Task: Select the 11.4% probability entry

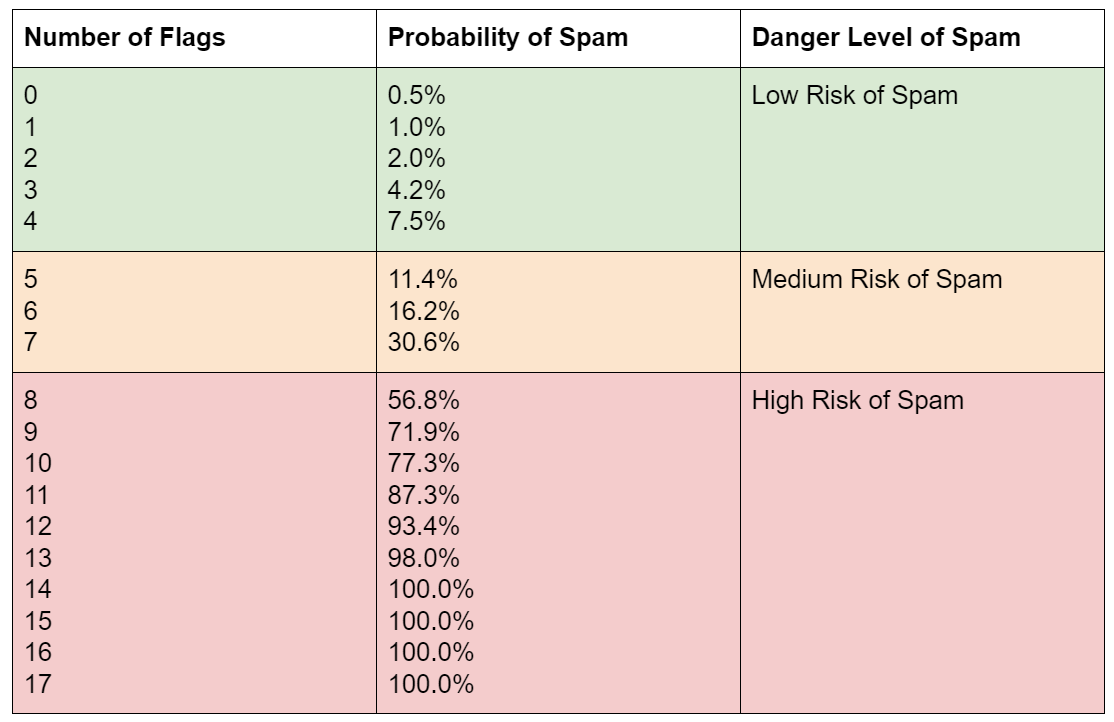Action: click(x=423, y=280)
